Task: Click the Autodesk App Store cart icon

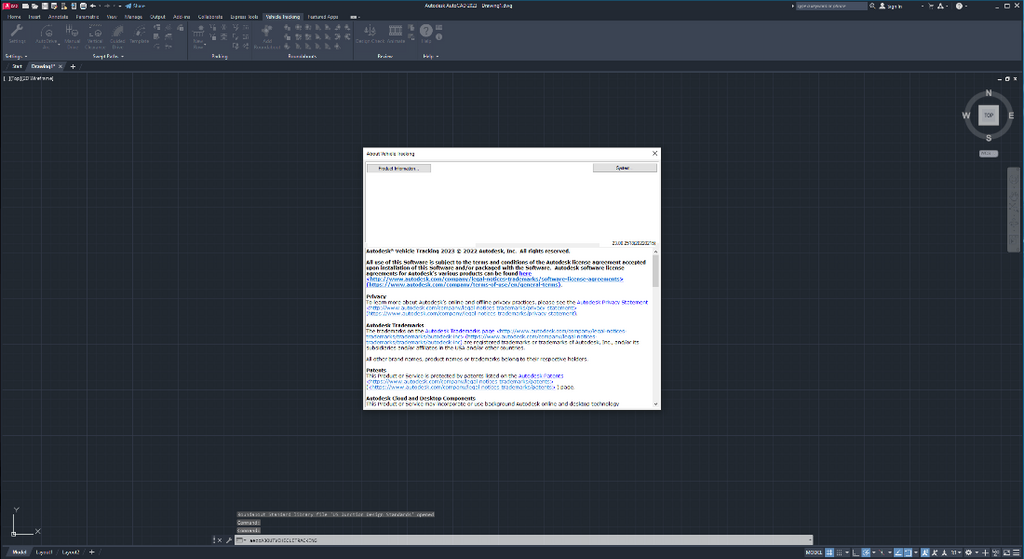Action: (x=931, y=6)
